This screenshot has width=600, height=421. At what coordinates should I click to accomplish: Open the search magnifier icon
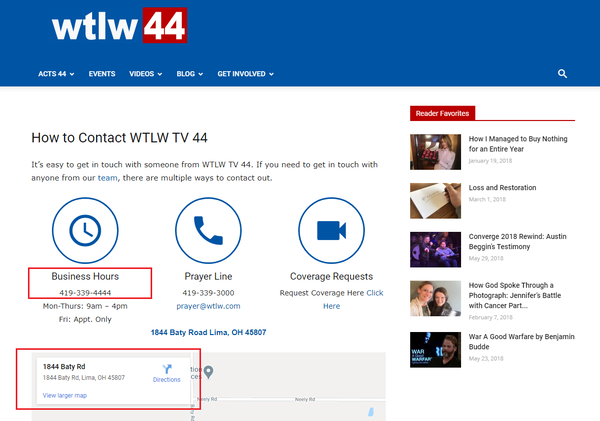point(562,73)
